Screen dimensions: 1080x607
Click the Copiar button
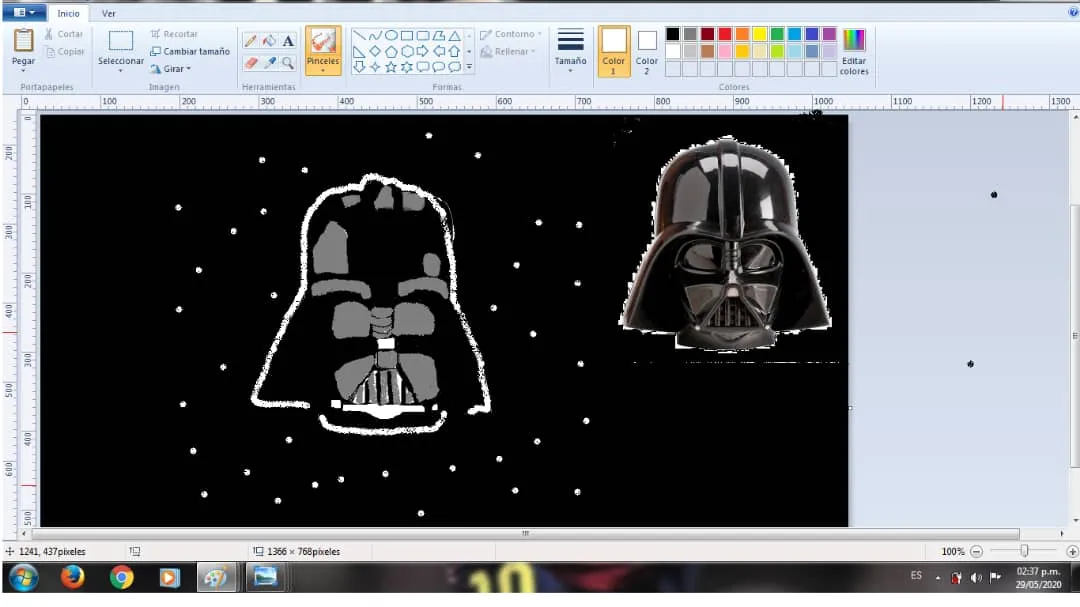point(65,52)
